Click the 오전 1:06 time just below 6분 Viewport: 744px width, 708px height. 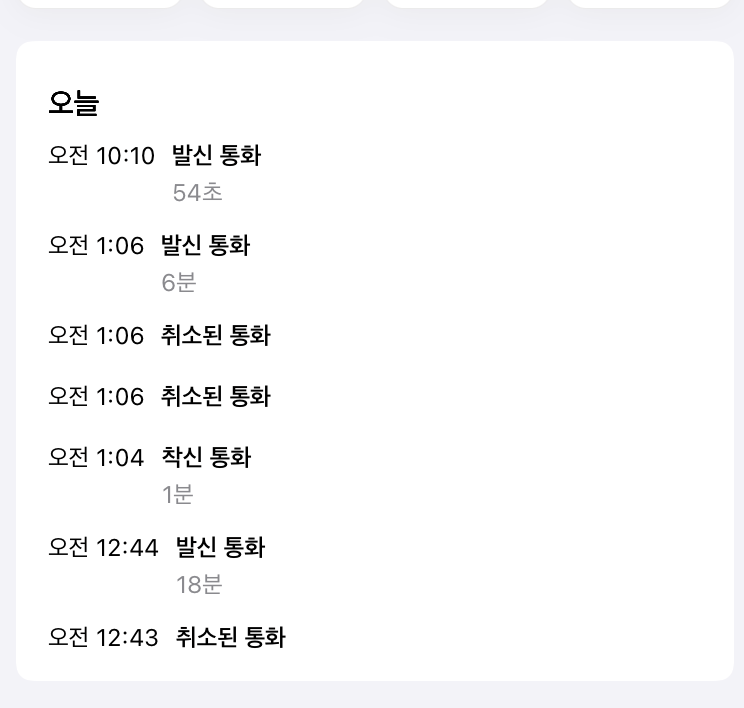[x=96, y=336]
